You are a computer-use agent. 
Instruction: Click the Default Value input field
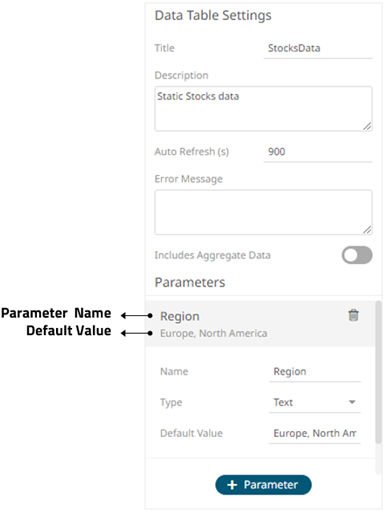[x=315, y=433]
